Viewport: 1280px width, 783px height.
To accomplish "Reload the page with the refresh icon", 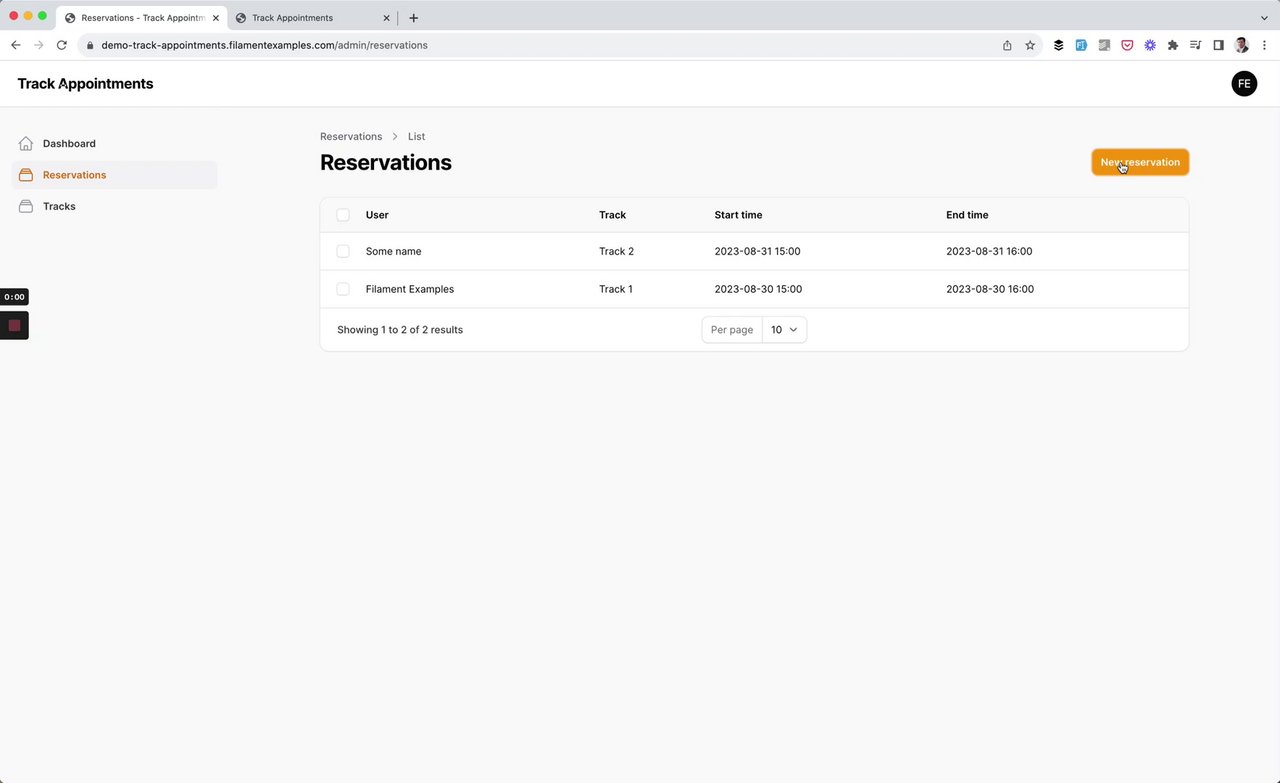I will 62,45.
